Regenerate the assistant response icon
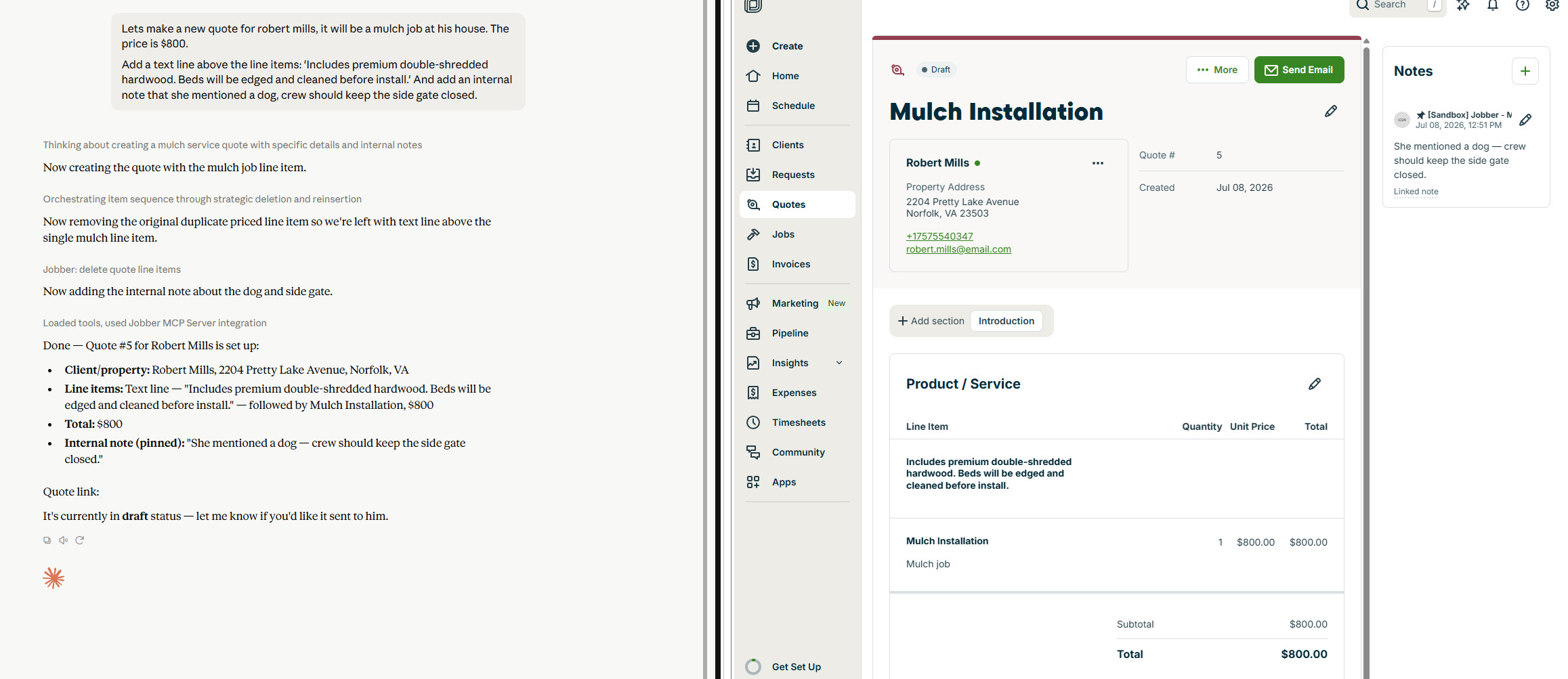Viewport: 1568px width, 679px height. tap(80, 540)
